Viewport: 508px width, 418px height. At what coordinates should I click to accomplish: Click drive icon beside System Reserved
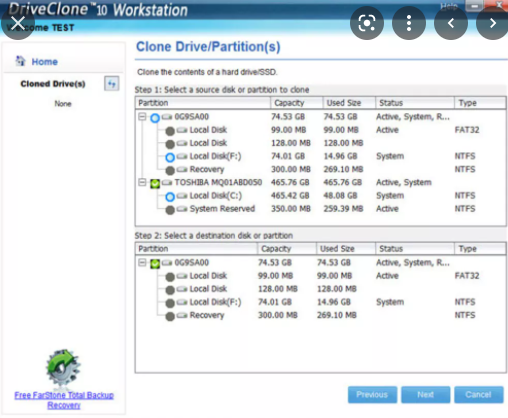pos(182,209)
